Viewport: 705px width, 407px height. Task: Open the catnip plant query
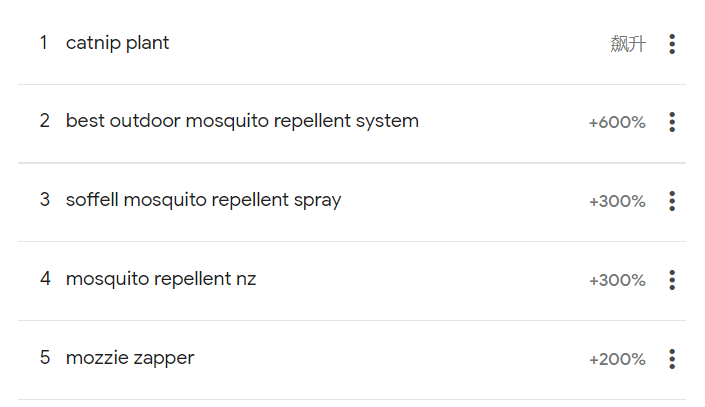117,43
